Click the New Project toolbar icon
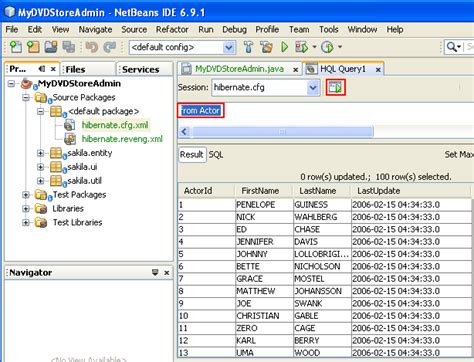Viewport: 474px width, 362px height. click(x=33, y=47)
